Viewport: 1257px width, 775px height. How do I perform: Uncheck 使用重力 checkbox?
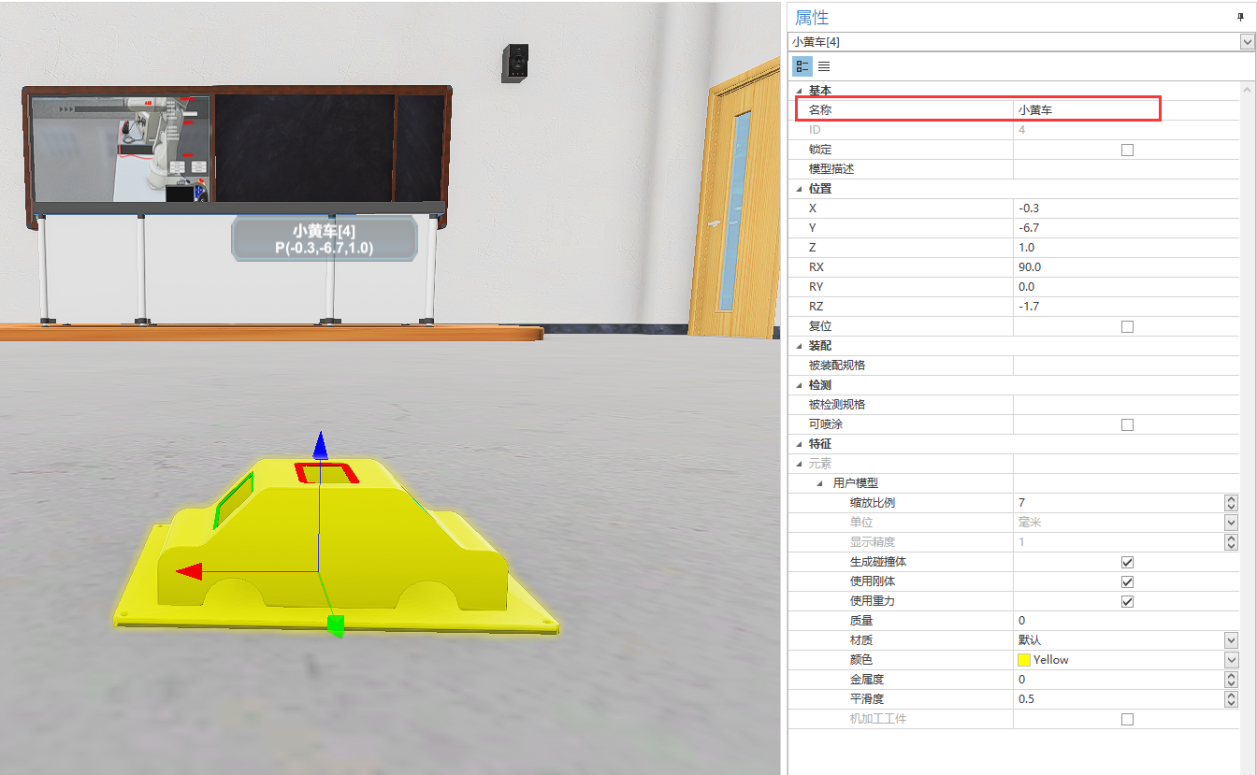pos(1127,601)
